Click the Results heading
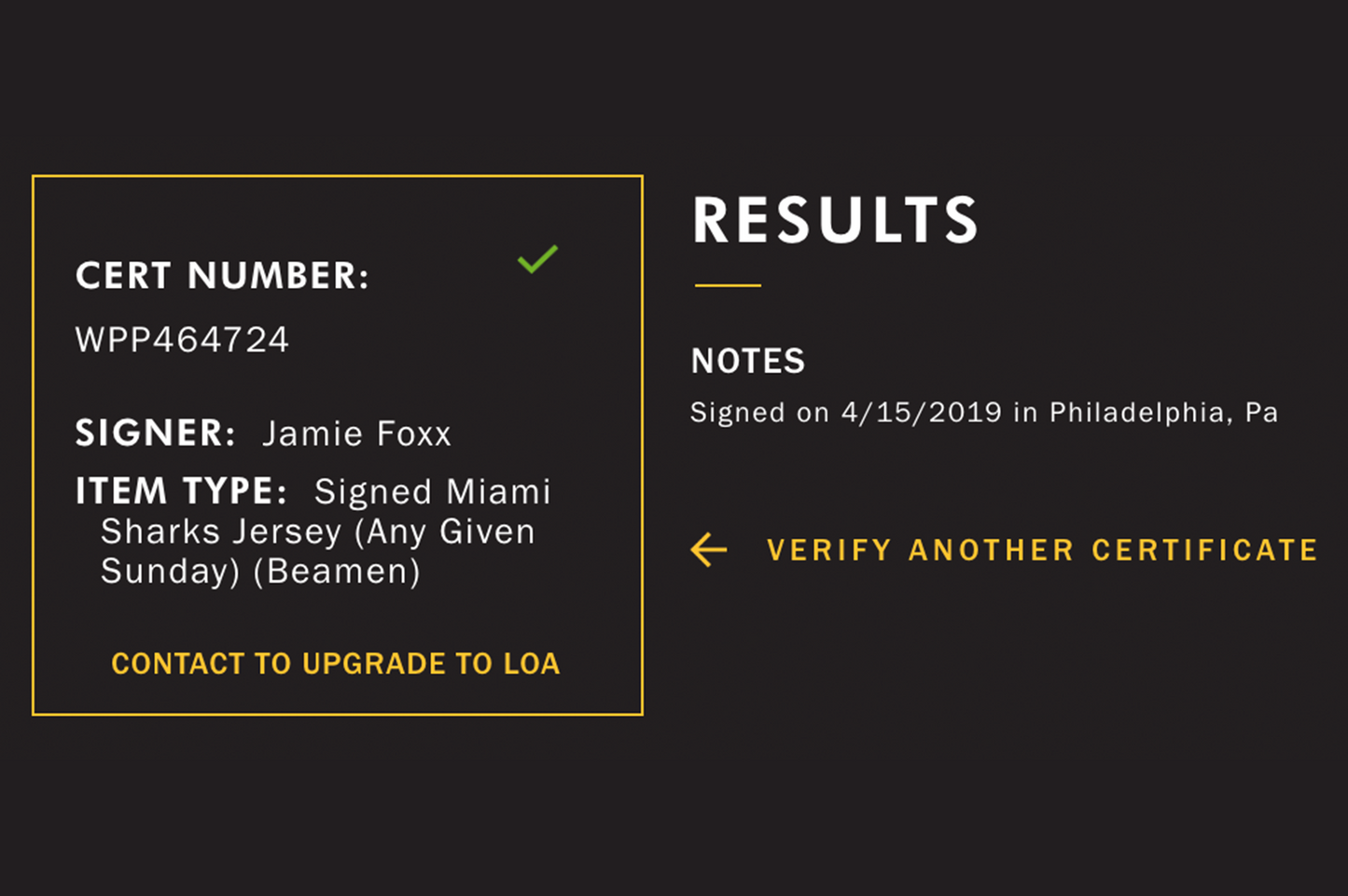1348x896 pixels. 835,221
